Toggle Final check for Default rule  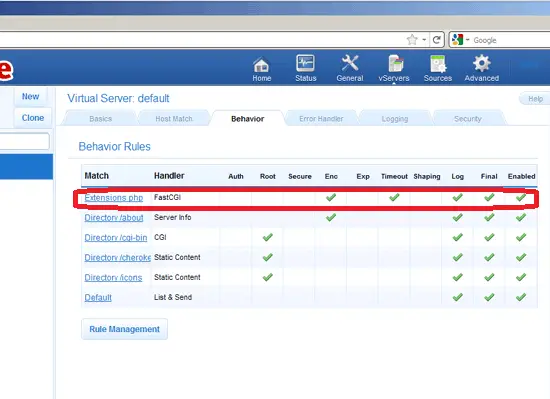pos(489,297)
